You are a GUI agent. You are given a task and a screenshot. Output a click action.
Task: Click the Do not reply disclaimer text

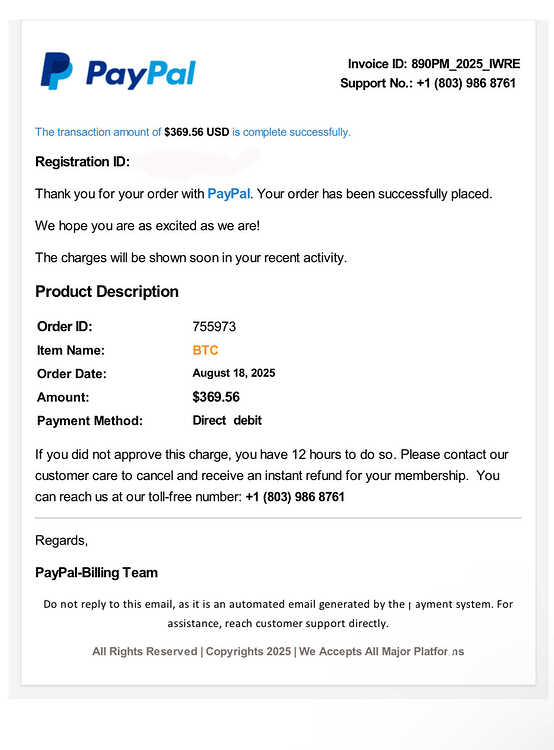coord(278,614)
